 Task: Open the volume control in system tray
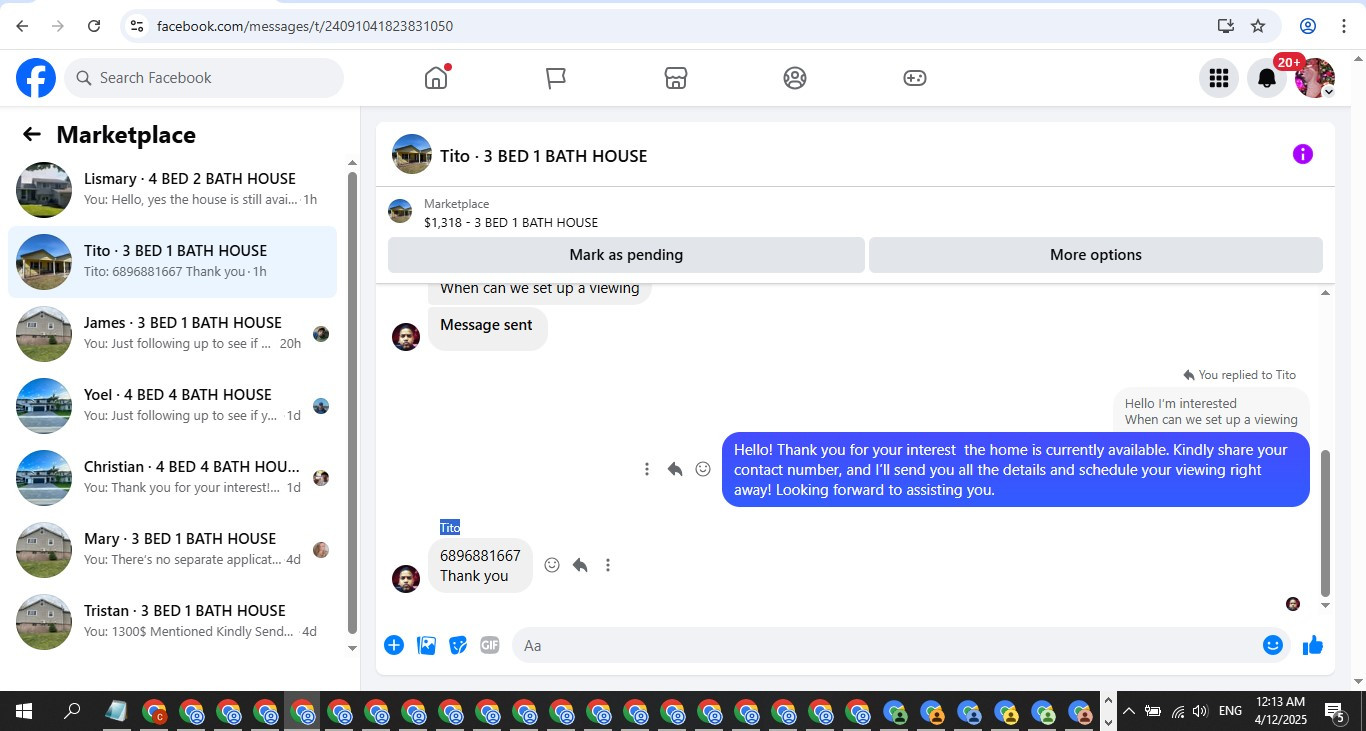(1200, 711)
